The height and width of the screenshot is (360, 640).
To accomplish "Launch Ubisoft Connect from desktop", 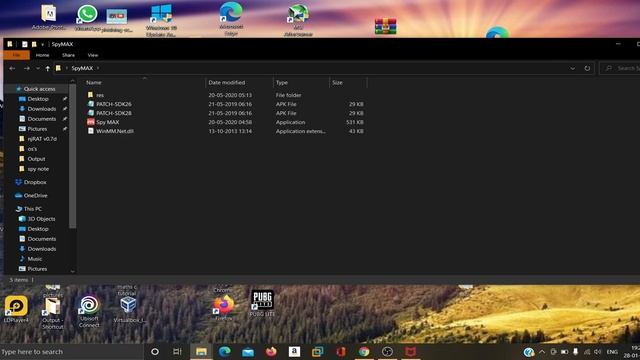I will click(x=89, y=312).
